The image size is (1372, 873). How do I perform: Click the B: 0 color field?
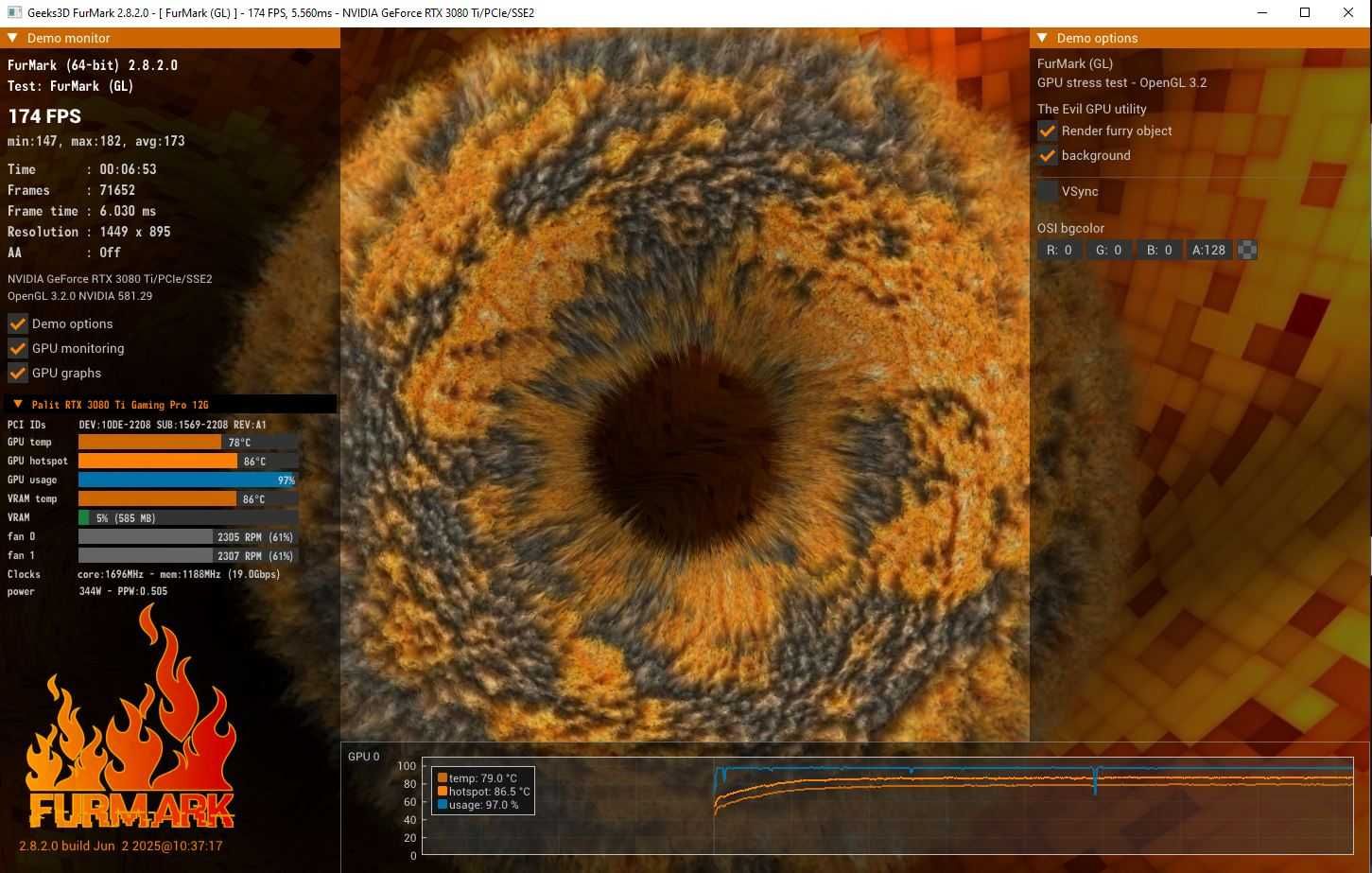pos(1159,250)
